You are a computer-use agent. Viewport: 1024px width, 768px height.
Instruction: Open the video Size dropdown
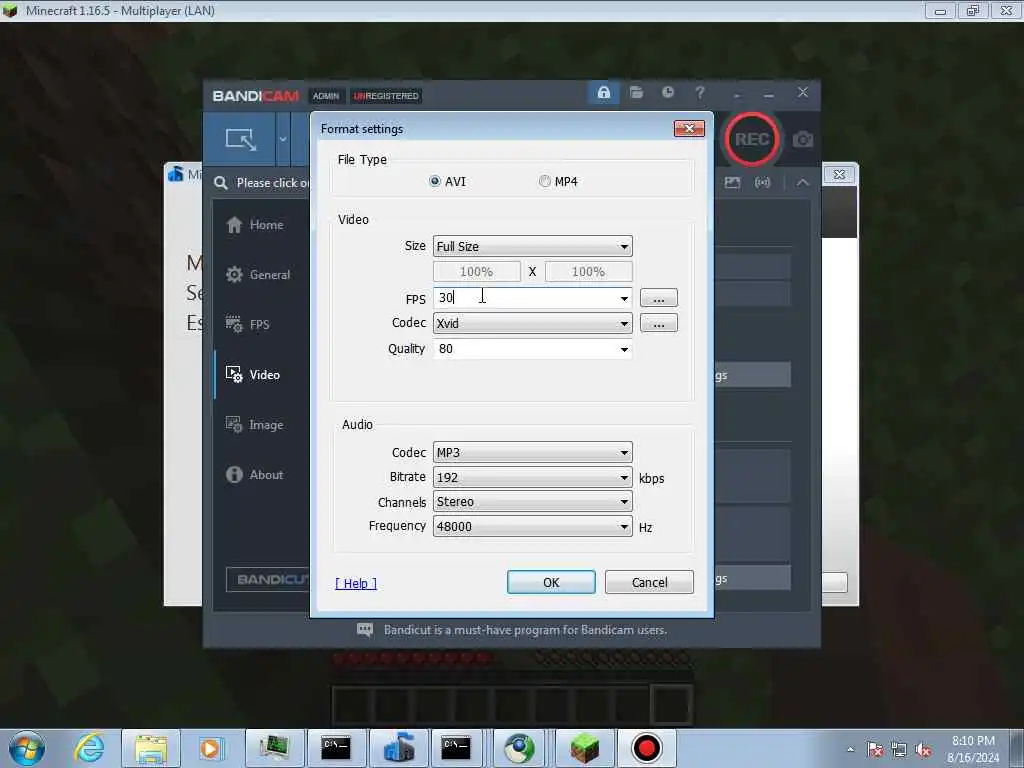pyautogui.click(x=532, y=246)
